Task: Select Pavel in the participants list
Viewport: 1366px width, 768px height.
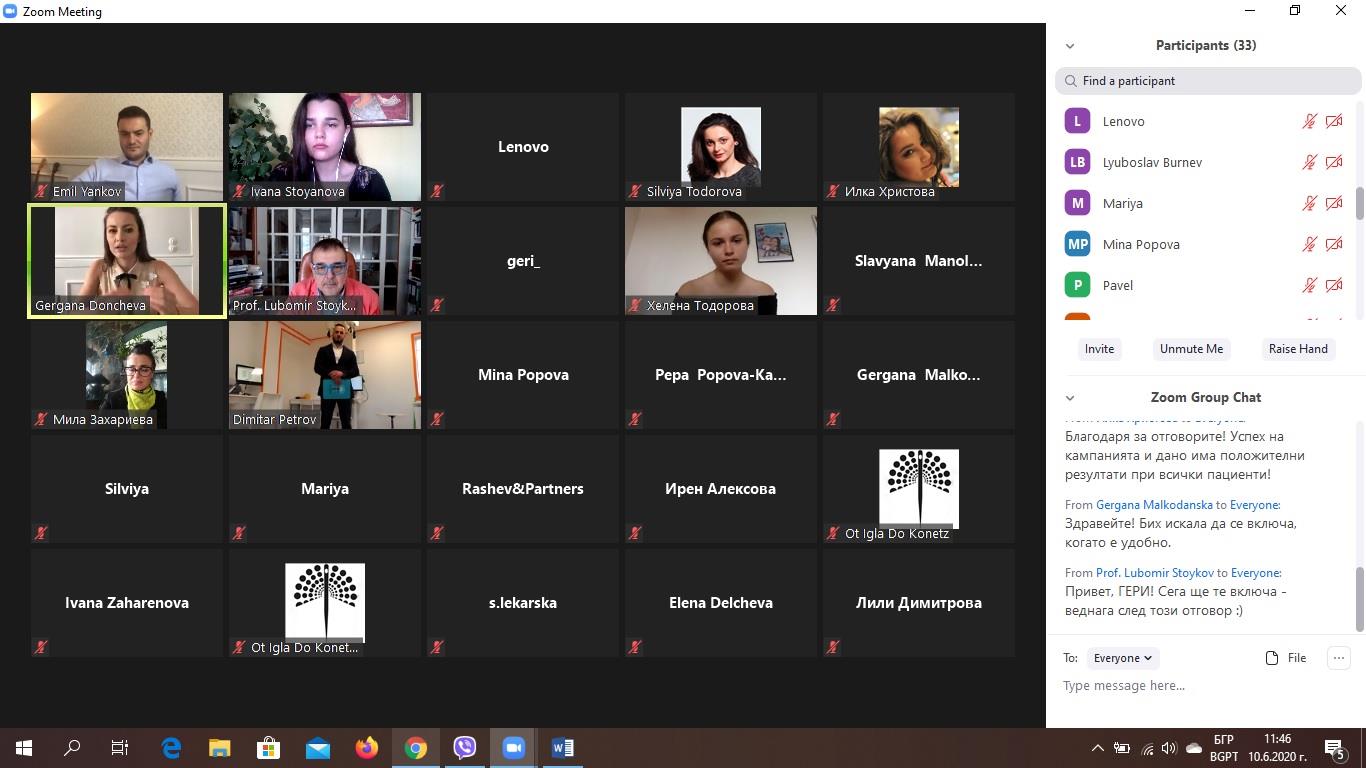Action: [x=1117, y=285]
